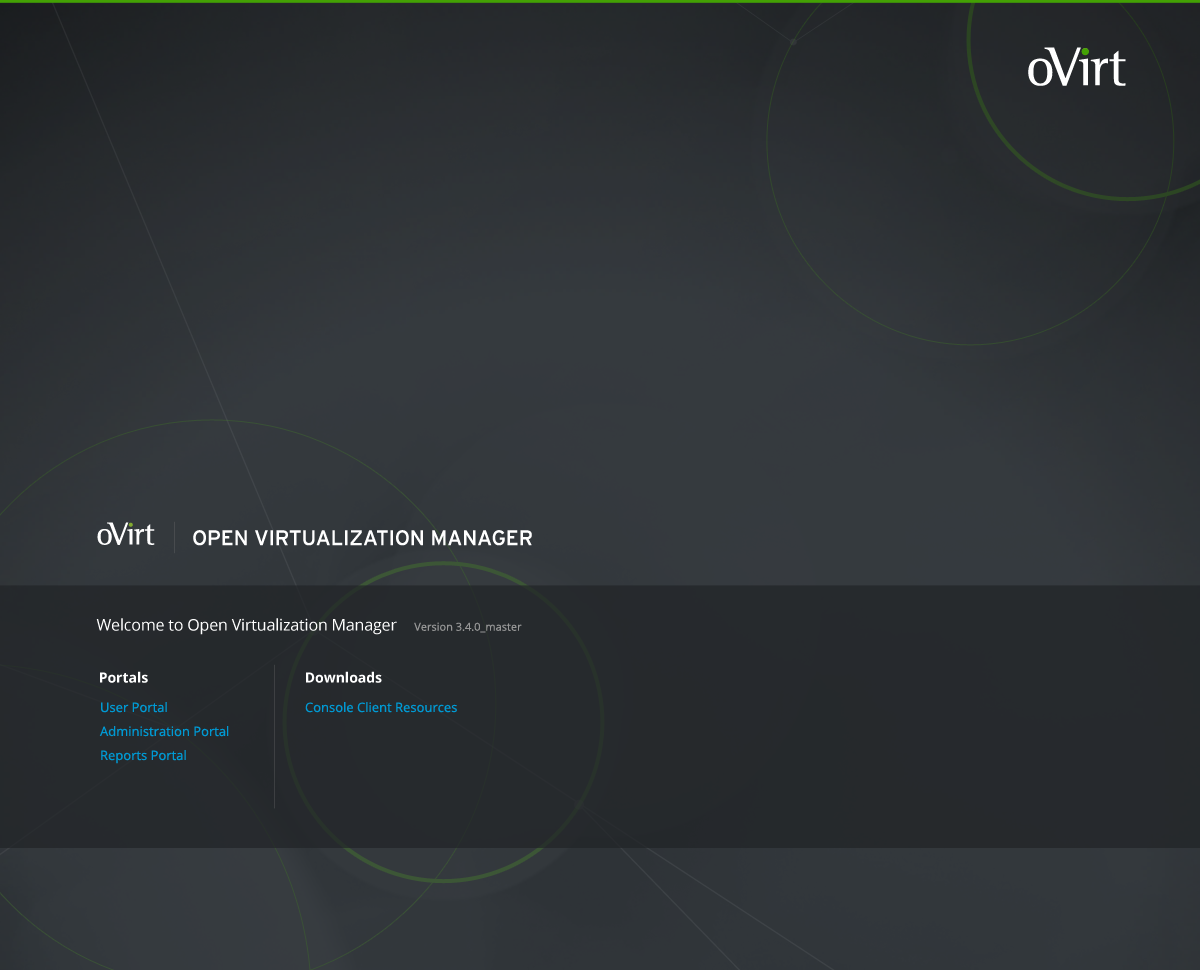Click the small node dot on the top circle

coord(793,41)
